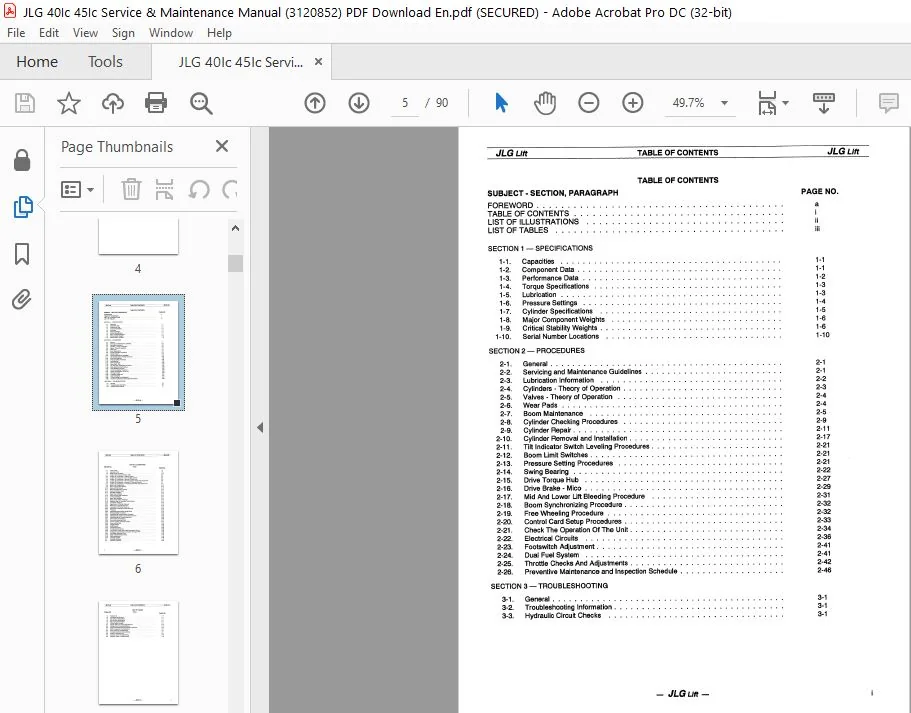Select the JLG 40Ic 45Ic Servi... tab
The width and height of the screenshot is (911, 713).
241,62
